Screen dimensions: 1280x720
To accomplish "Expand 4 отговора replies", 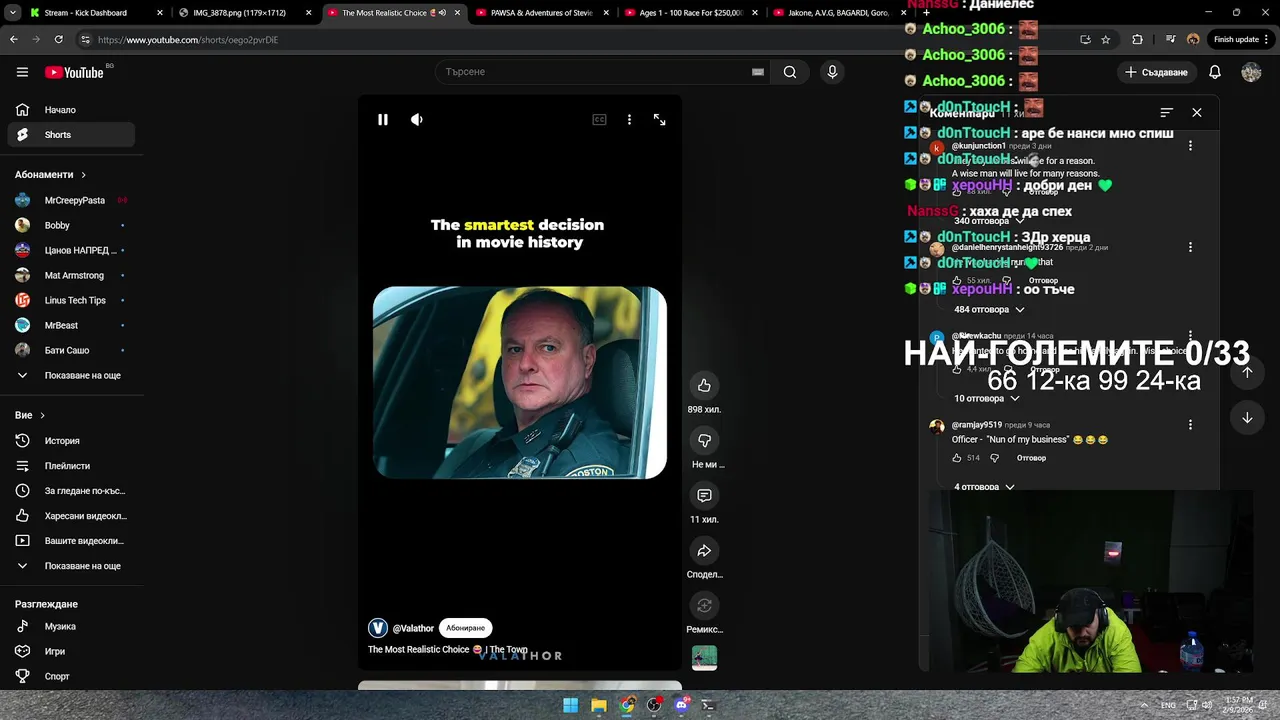I will [984, 487].
